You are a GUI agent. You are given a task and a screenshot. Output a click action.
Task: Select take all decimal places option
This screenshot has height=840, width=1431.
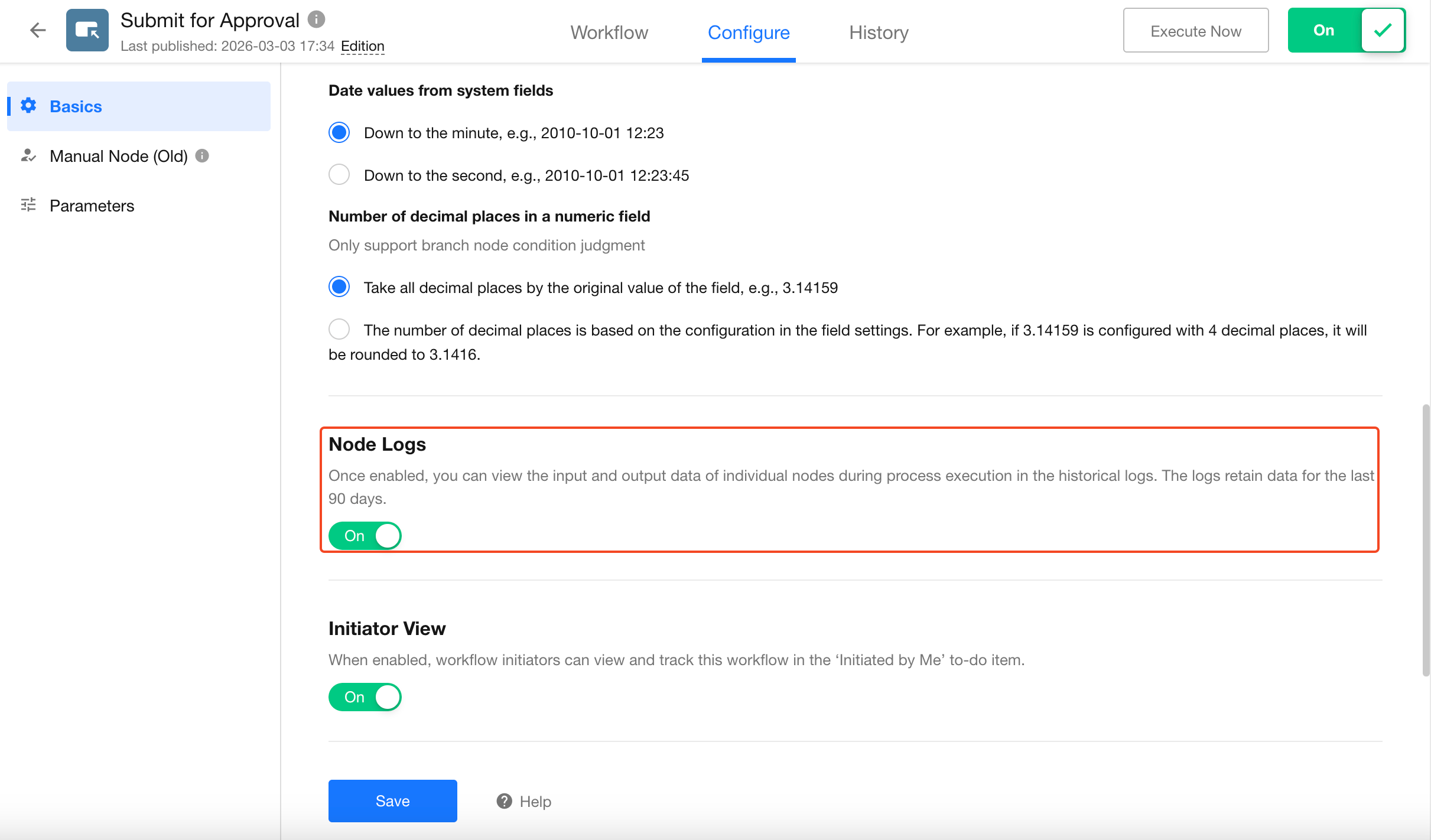pos(339,287)
